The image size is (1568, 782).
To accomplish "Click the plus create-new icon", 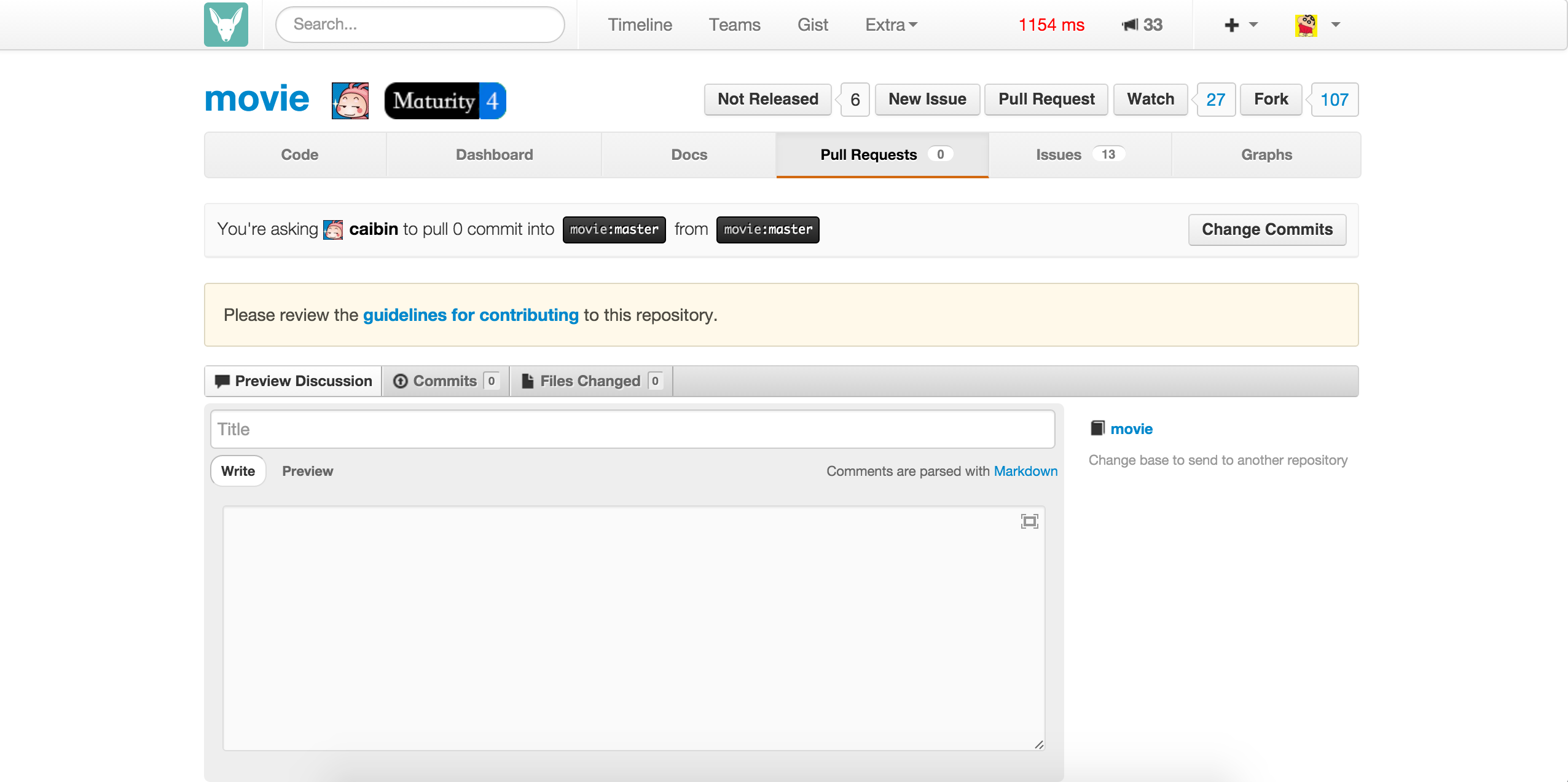I will (x=1231, y=25).
